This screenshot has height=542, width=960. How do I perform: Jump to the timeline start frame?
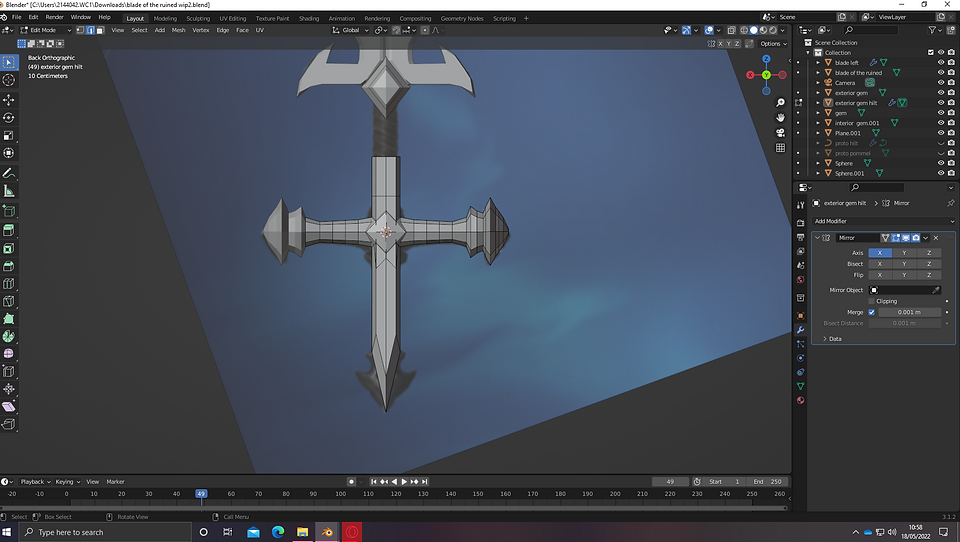373,482
